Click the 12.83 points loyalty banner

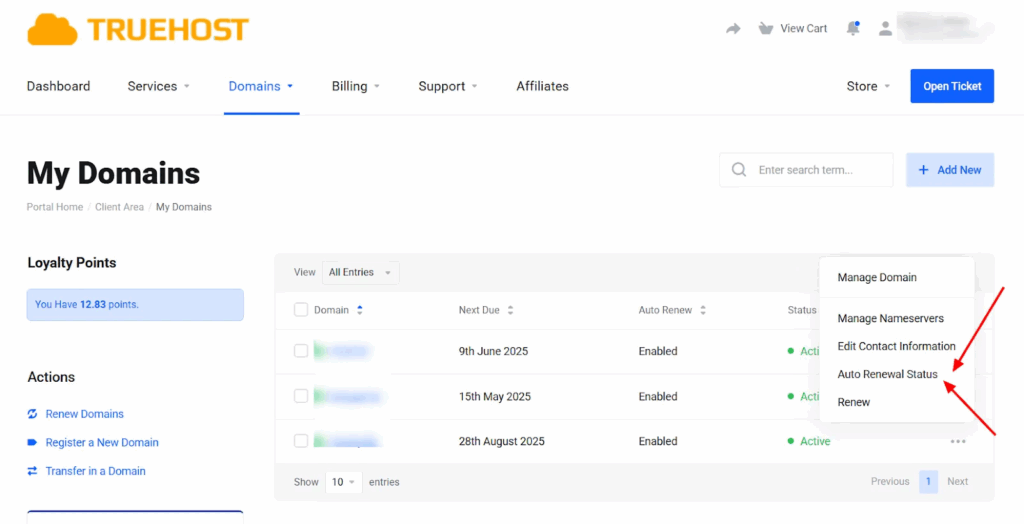click(x=135, y=304)
